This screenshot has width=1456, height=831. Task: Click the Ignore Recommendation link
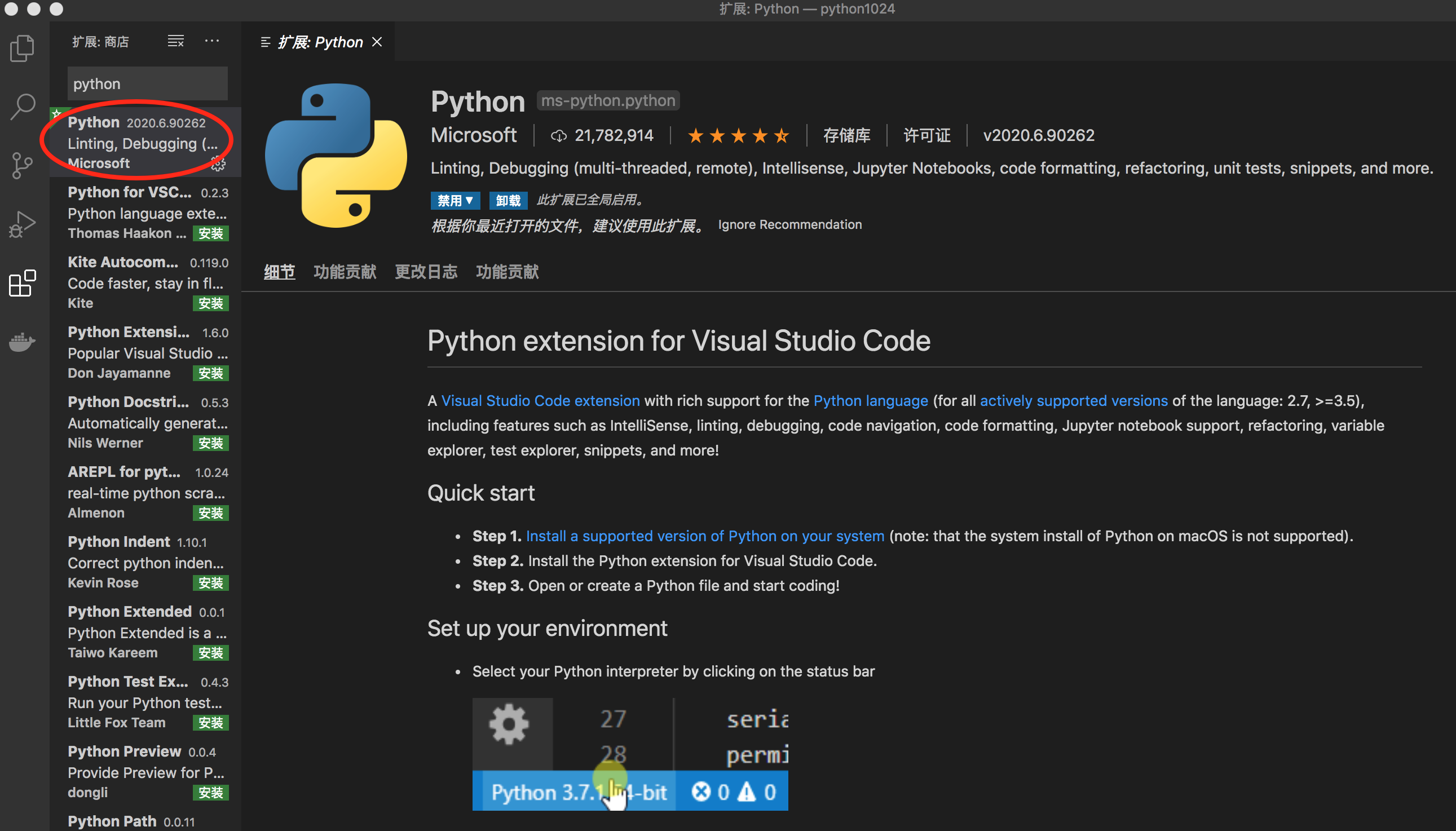[x=789, y=225]
